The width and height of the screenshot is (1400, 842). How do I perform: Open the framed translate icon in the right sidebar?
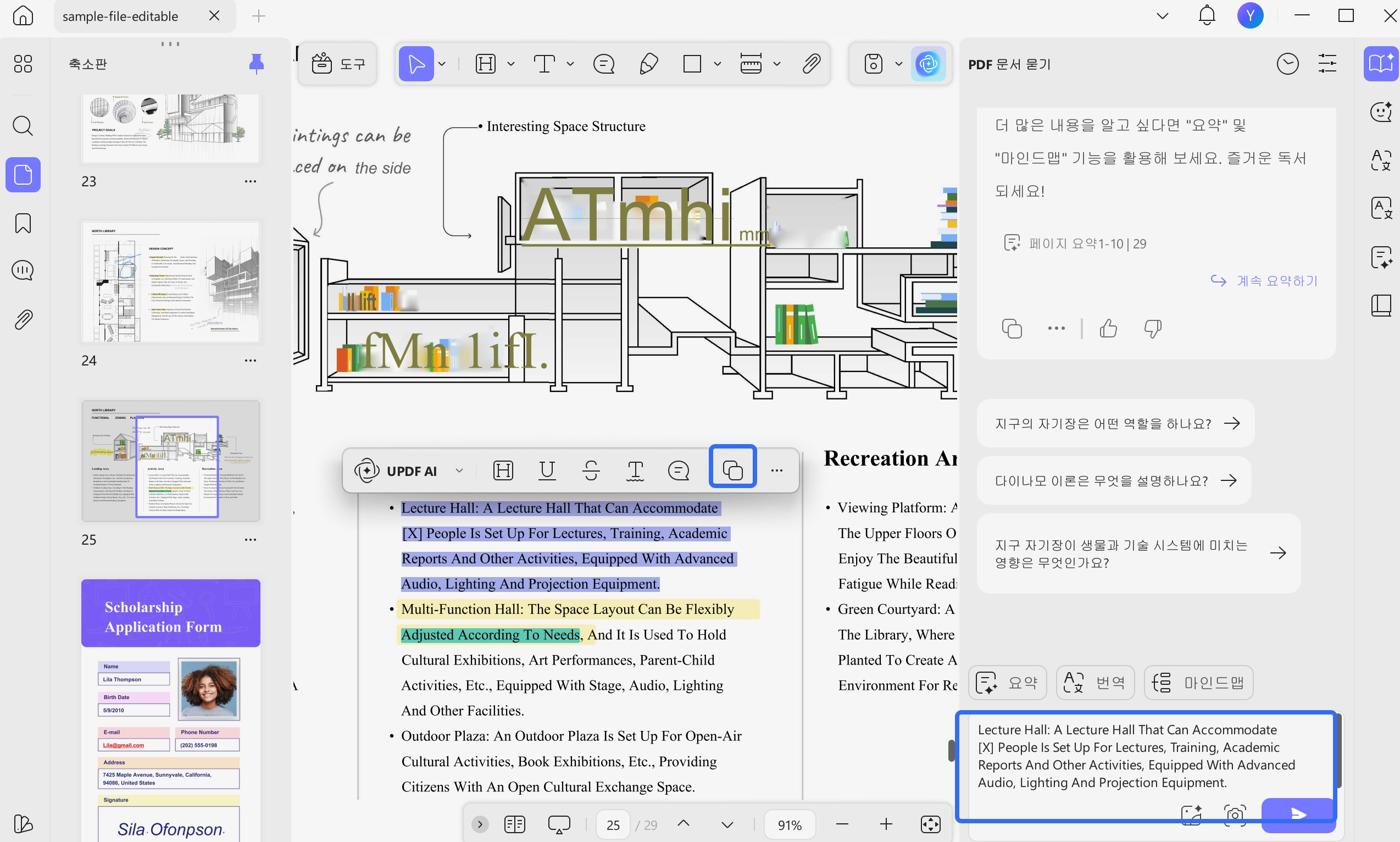(1381, 208)
